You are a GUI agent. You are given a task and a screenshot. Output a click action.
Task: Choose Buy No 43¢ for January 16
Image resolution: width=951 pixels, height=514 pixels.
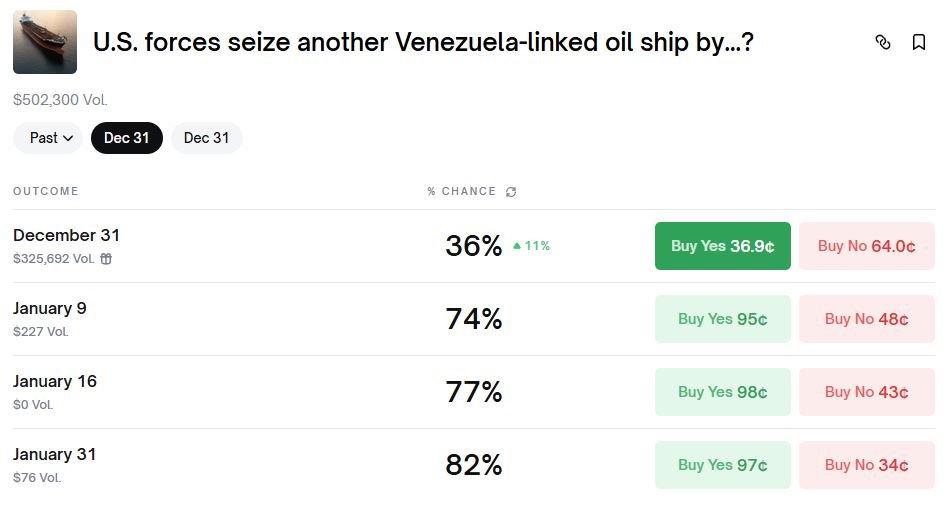click(866, 392)
